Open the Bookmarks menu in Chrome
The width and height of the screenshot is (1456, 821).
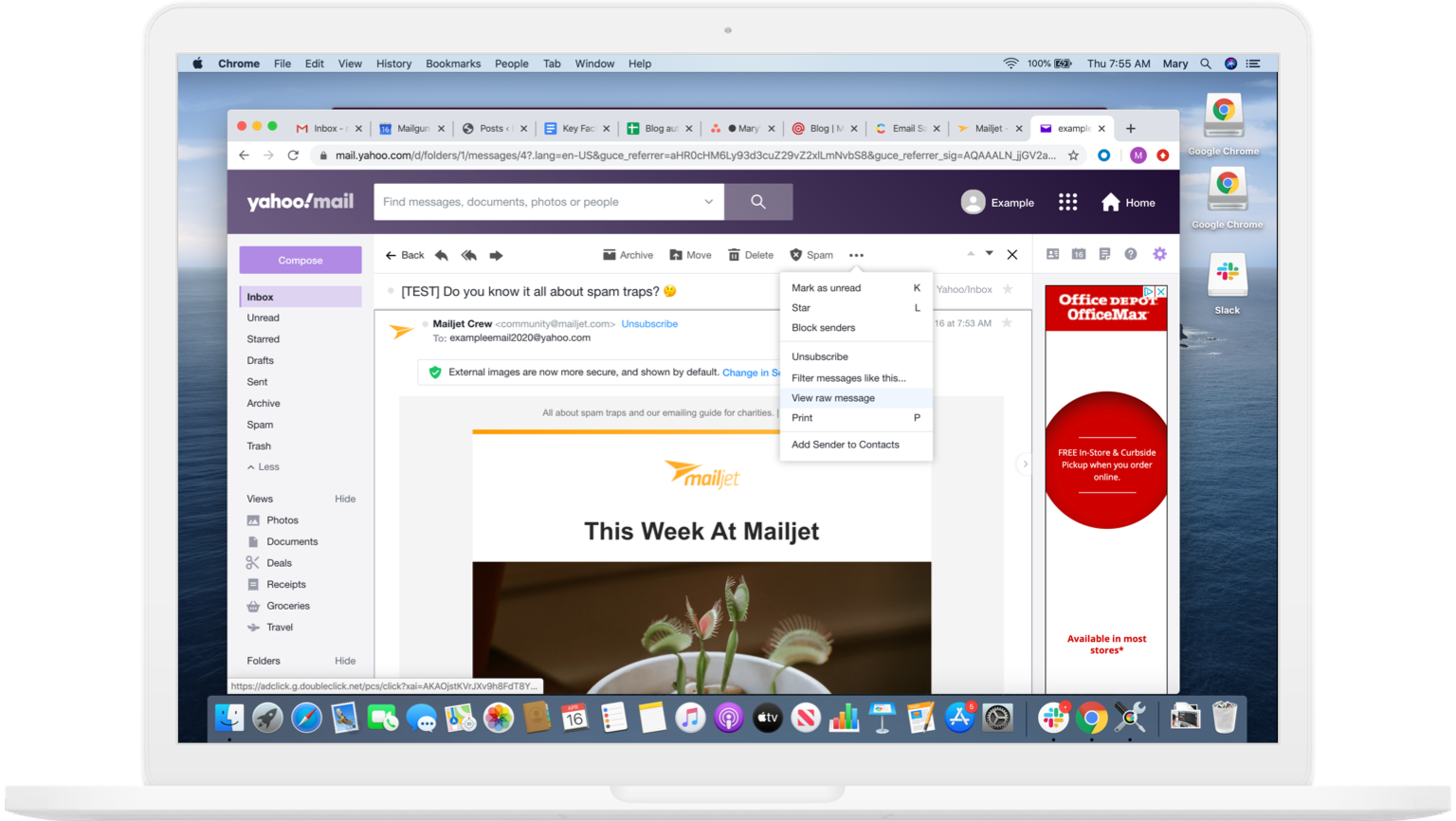453,64
